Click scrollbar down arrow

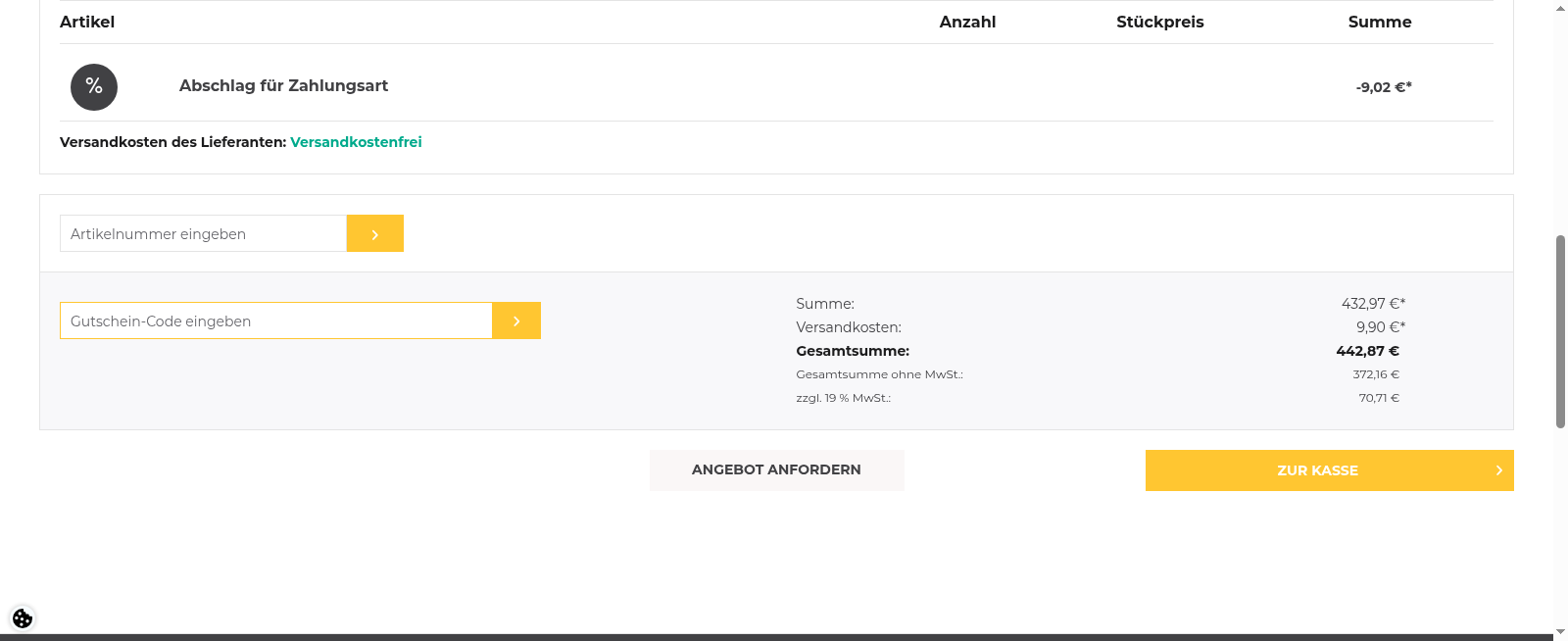pyautogui.click(x=1560, y=633)
